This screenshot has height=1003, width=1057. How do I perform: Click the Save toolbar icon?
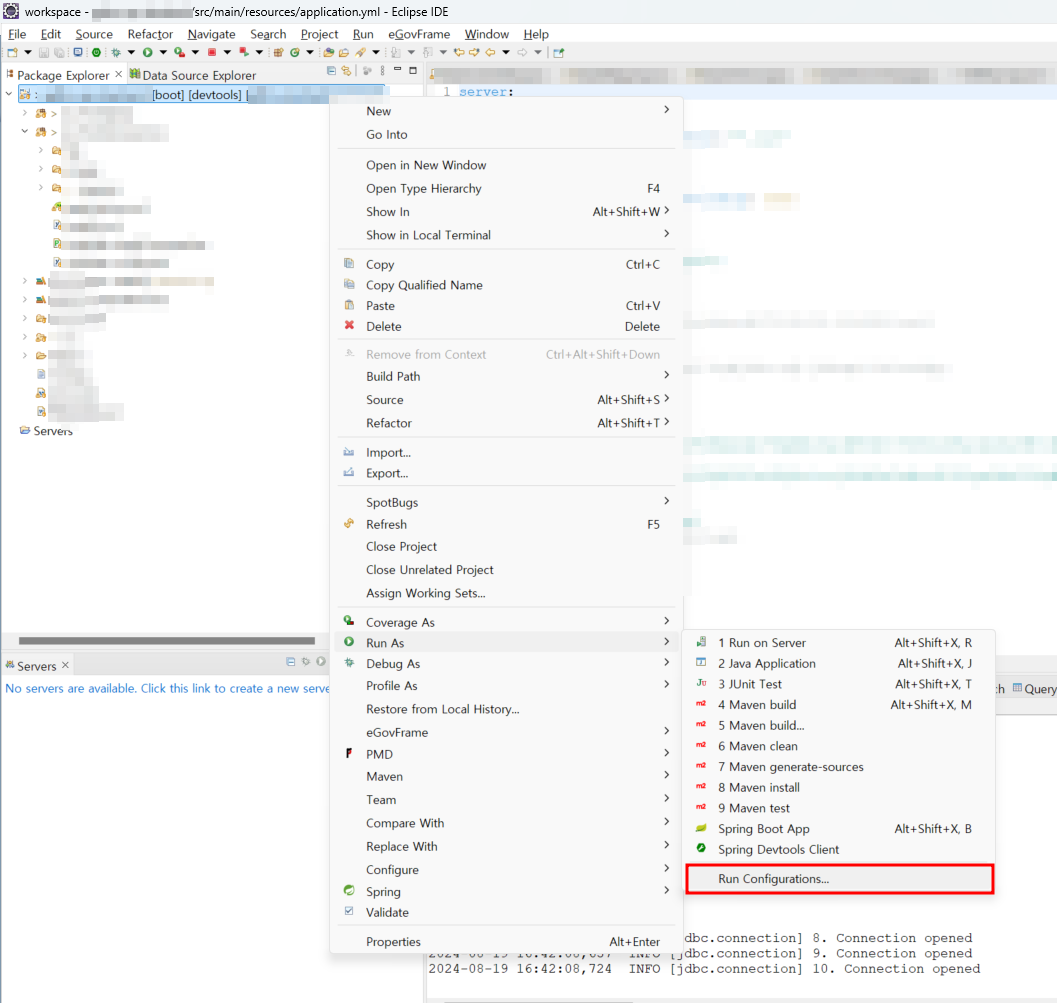(44, 53)
